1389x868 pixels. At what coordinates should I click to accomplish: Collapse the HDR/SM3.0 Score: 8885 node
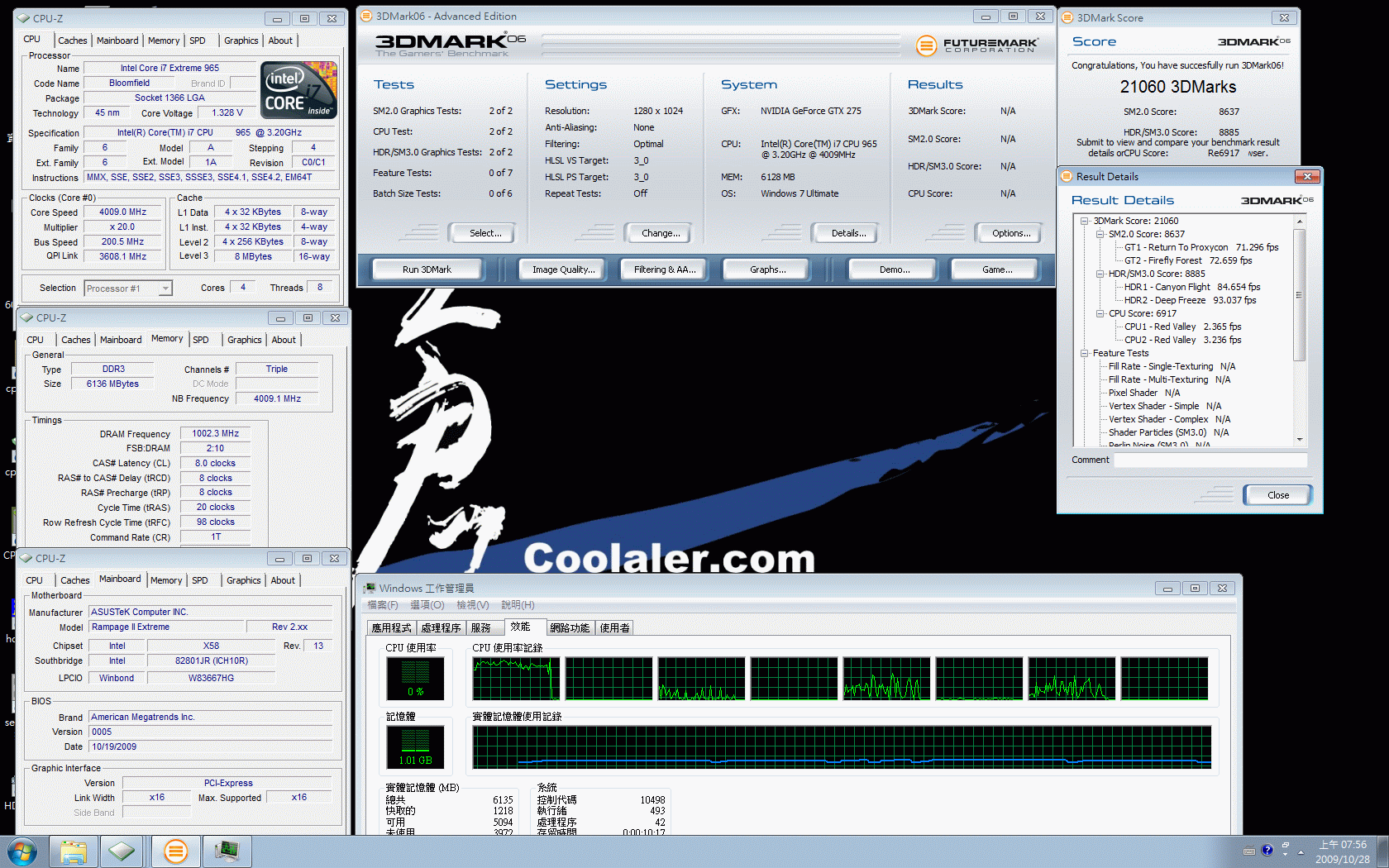coord(1100,274)
